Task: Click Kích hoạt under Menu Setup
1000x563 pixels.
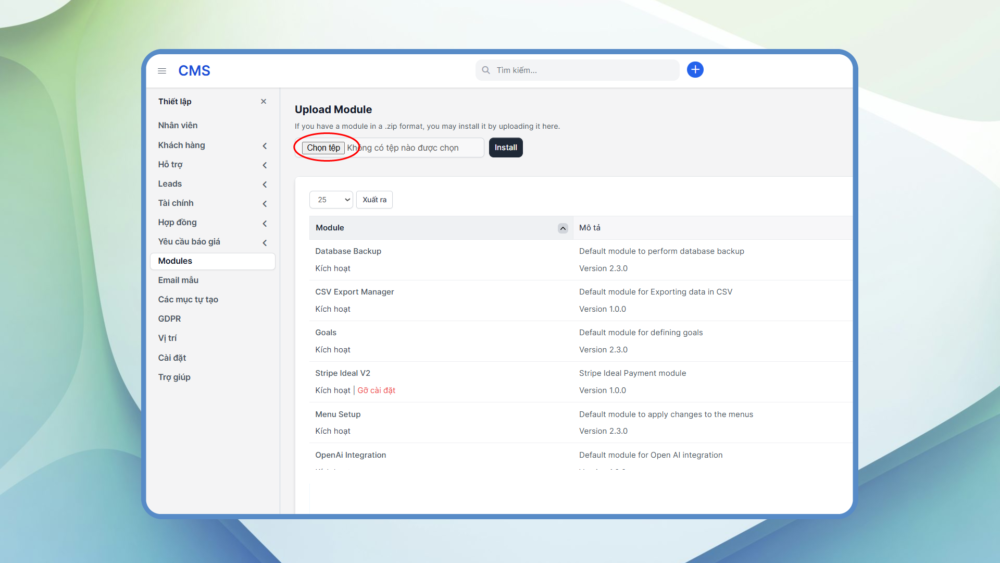Action: [x=332, y=431]
